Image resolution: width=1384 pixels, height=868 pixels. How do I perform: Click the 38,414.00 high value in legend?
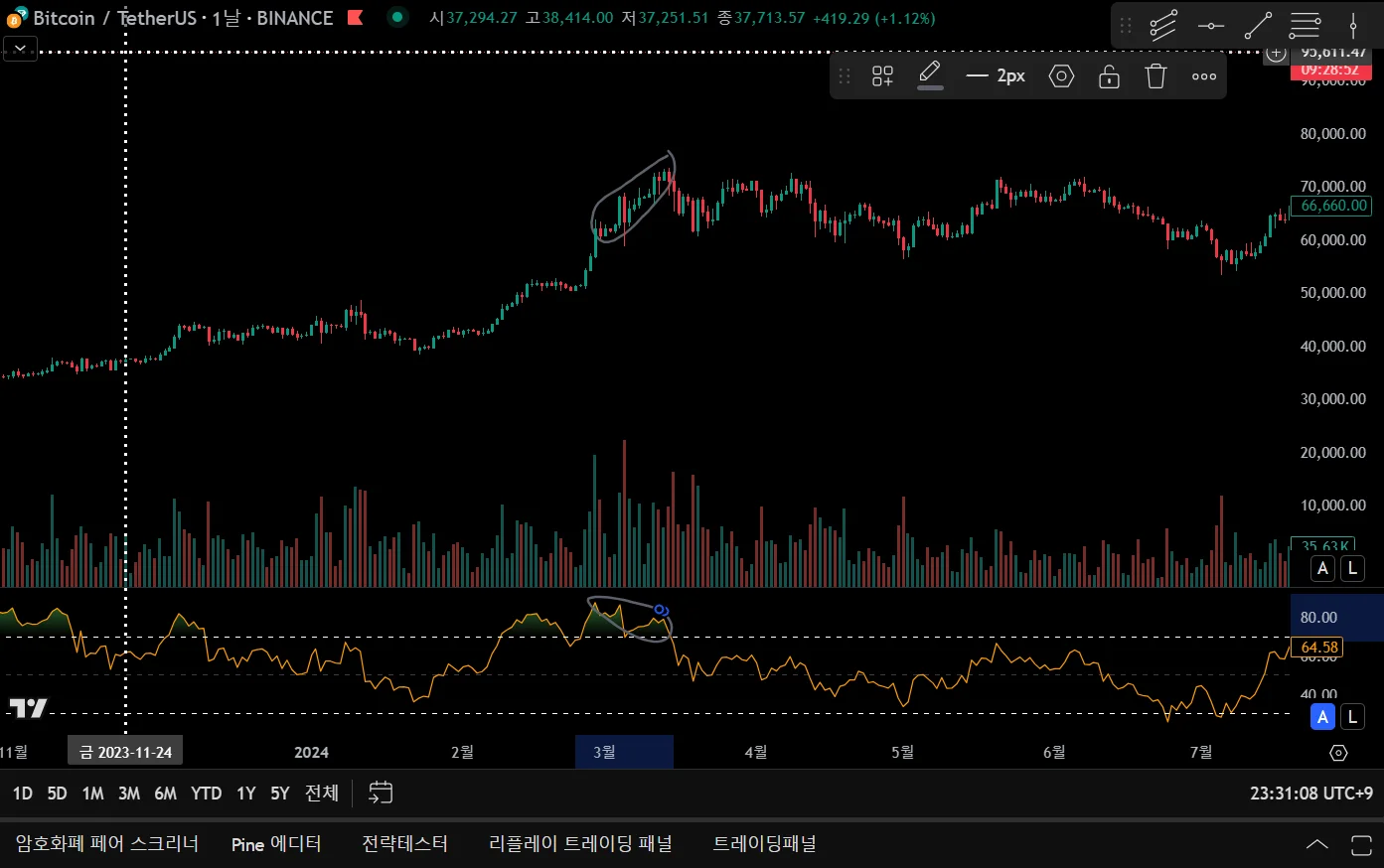pos(577,18)
